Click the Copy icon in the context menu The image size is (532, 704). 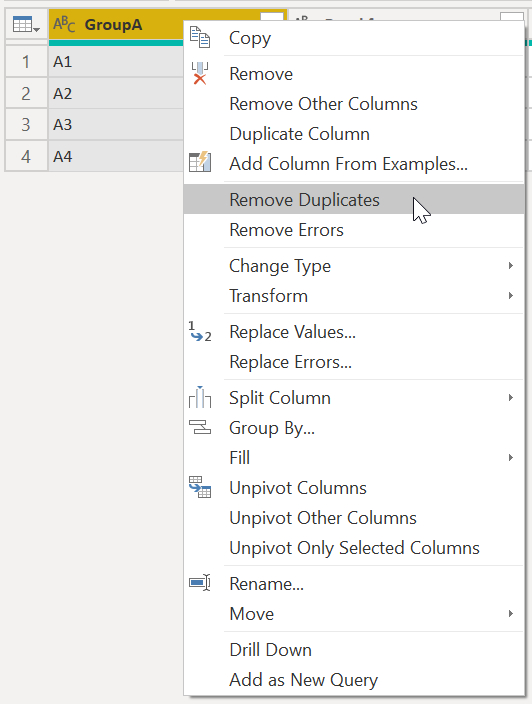click(x=200, y=37)
